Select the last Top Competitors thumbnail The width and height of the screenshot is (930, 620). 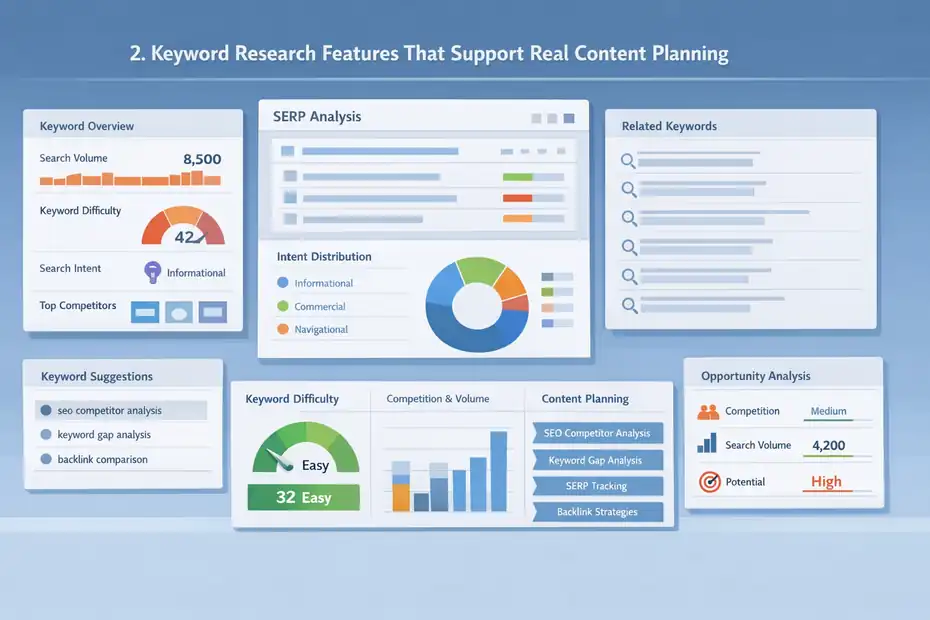click(x=212, y=312)
